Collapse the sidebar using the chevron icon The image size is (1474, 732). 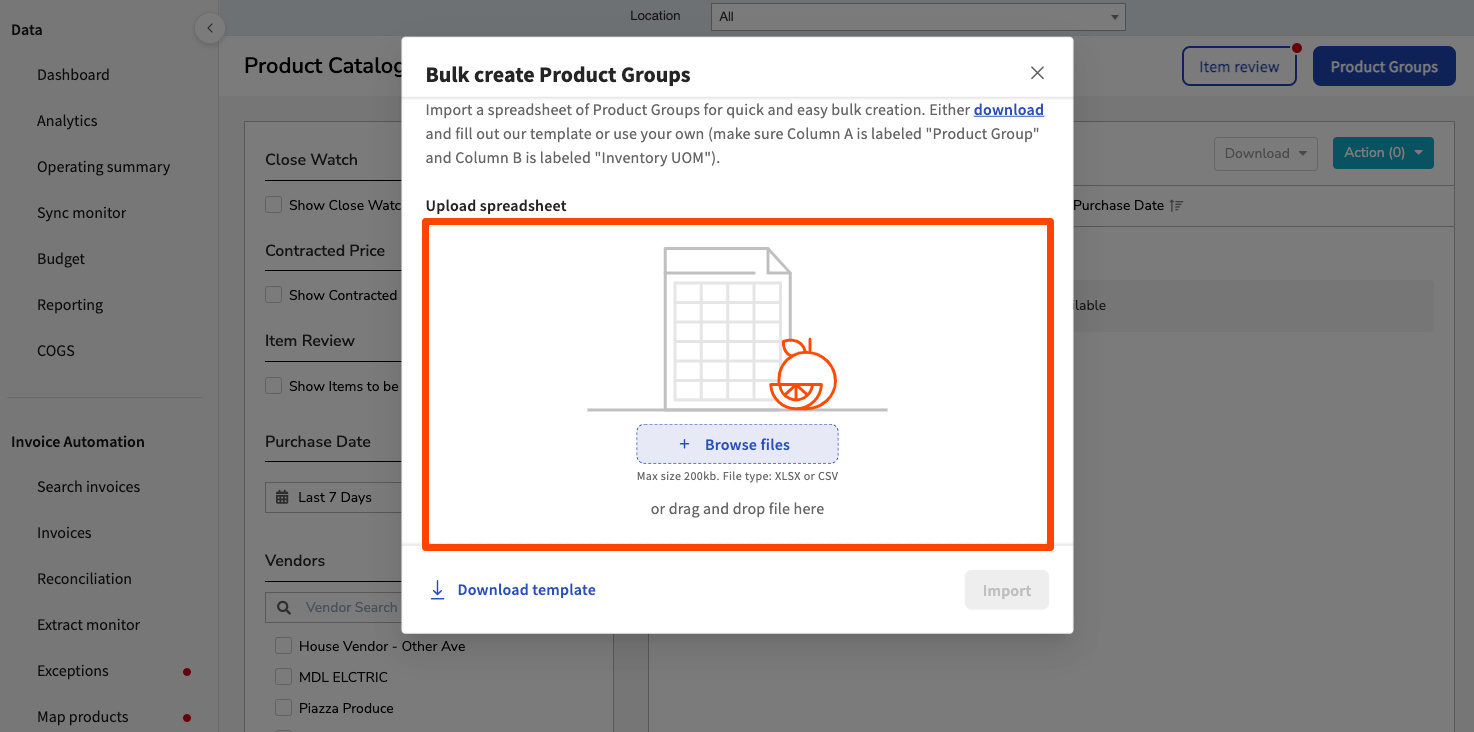210,28
